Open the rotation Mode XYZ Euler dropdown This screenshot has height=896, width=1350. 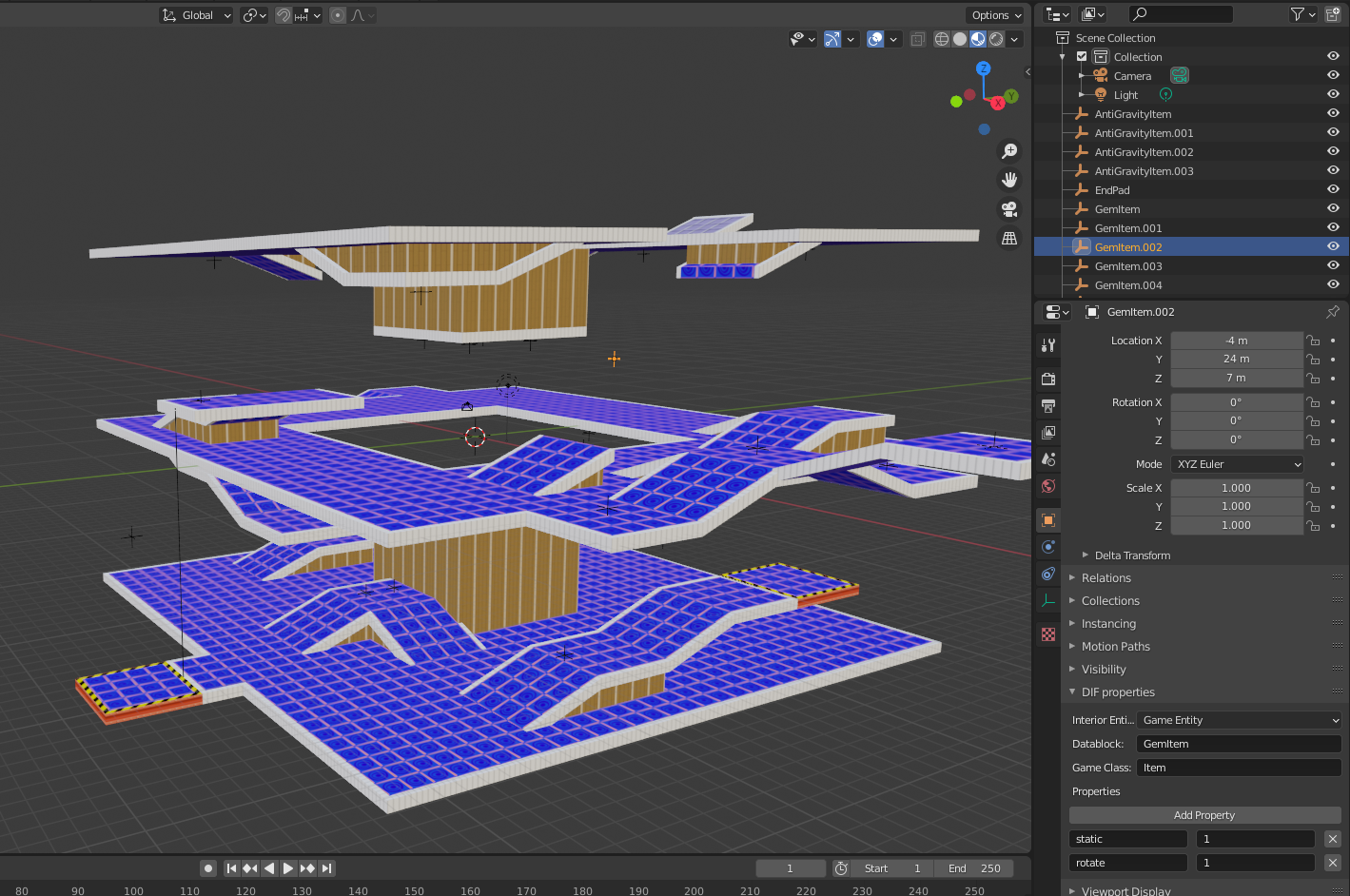click(1237, 464)
